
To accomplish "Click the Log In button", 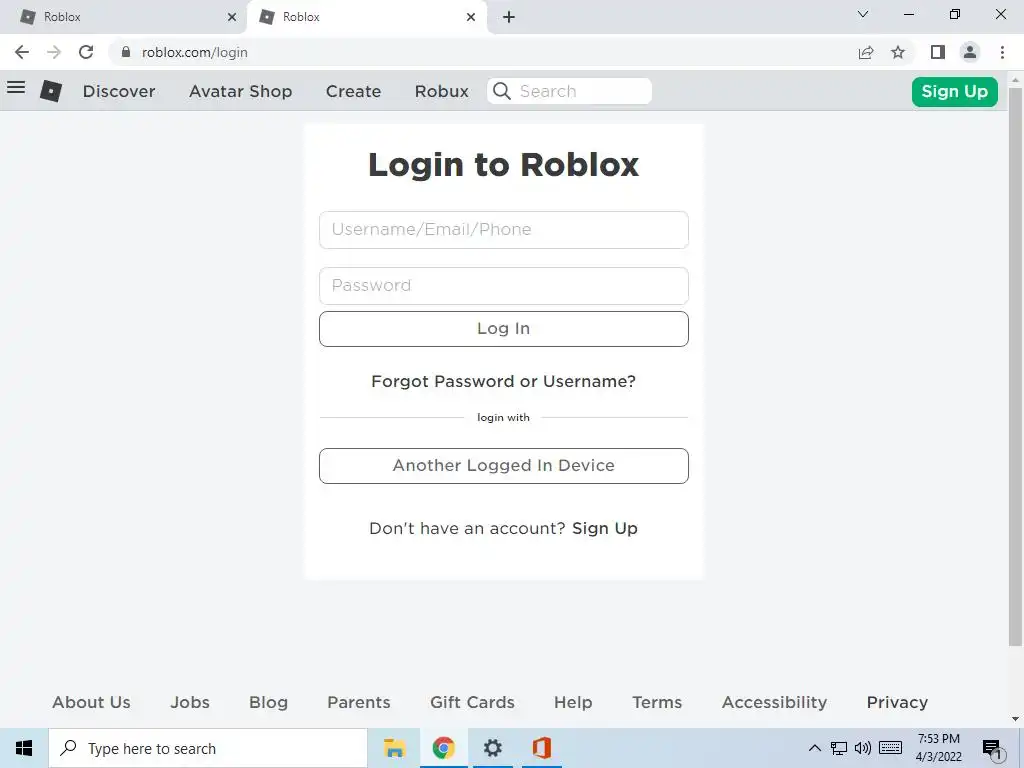I will 504,328.
